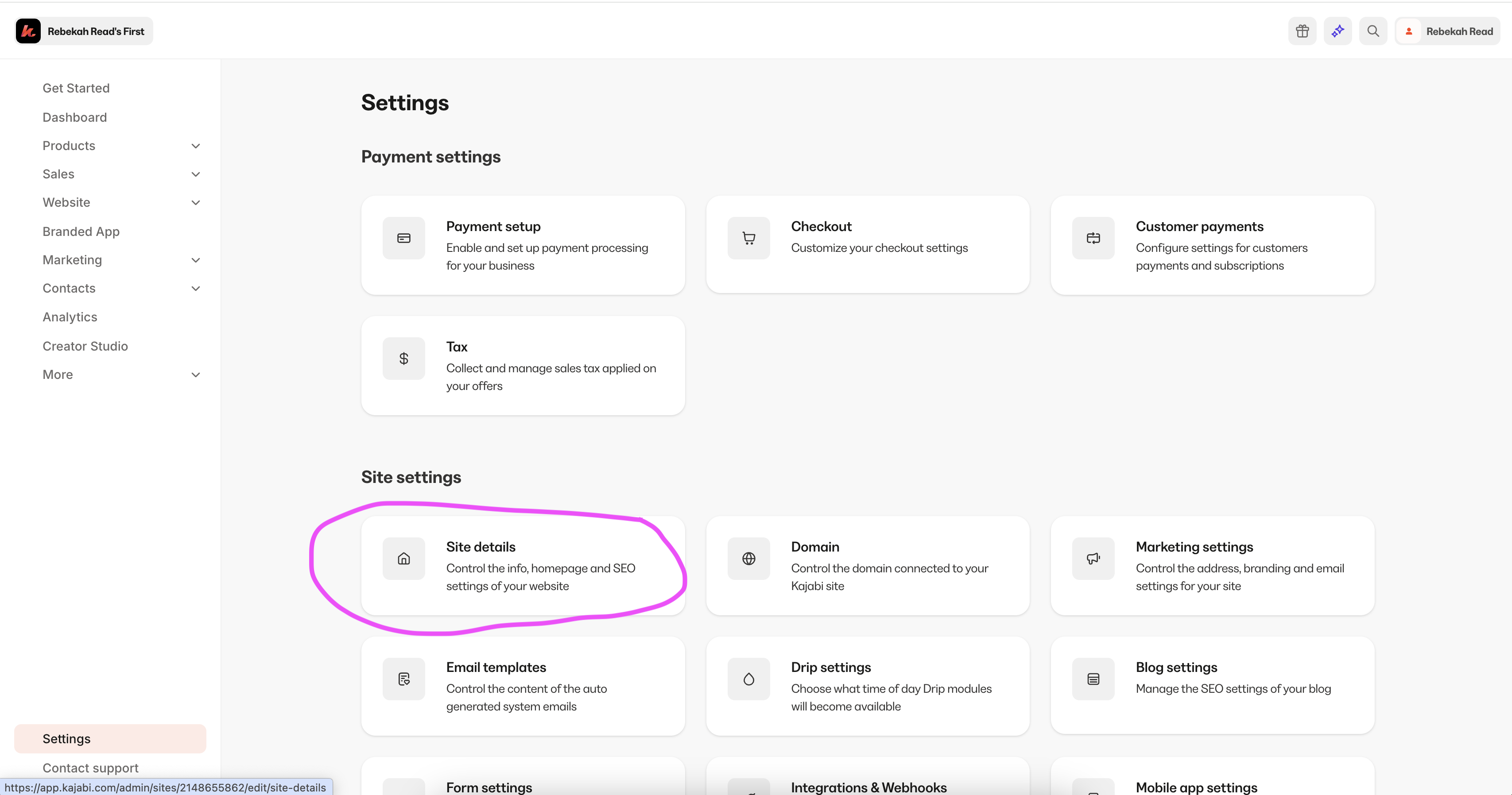
Task: Click the Rebekah Read avatar icon
Action: coord(1409,31)
